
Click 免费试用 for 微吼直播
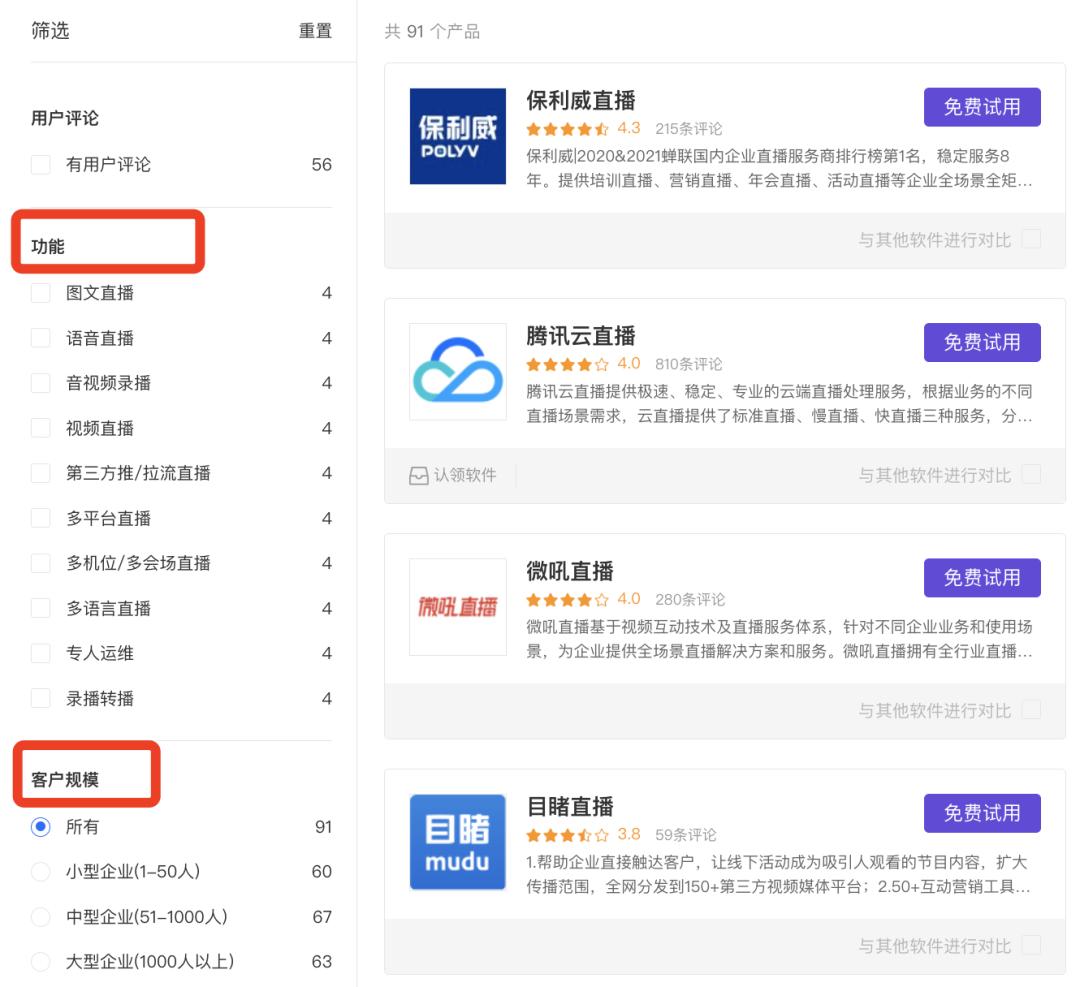click(982, 578)
